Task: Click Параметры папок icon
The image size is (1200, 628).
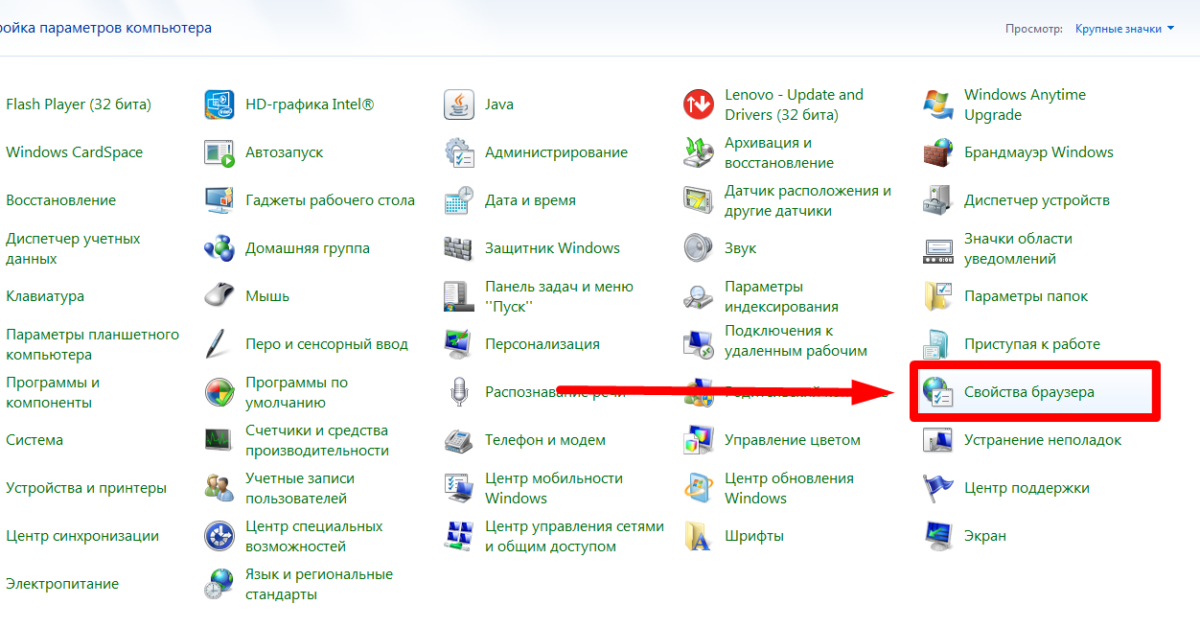Action: 938,296
